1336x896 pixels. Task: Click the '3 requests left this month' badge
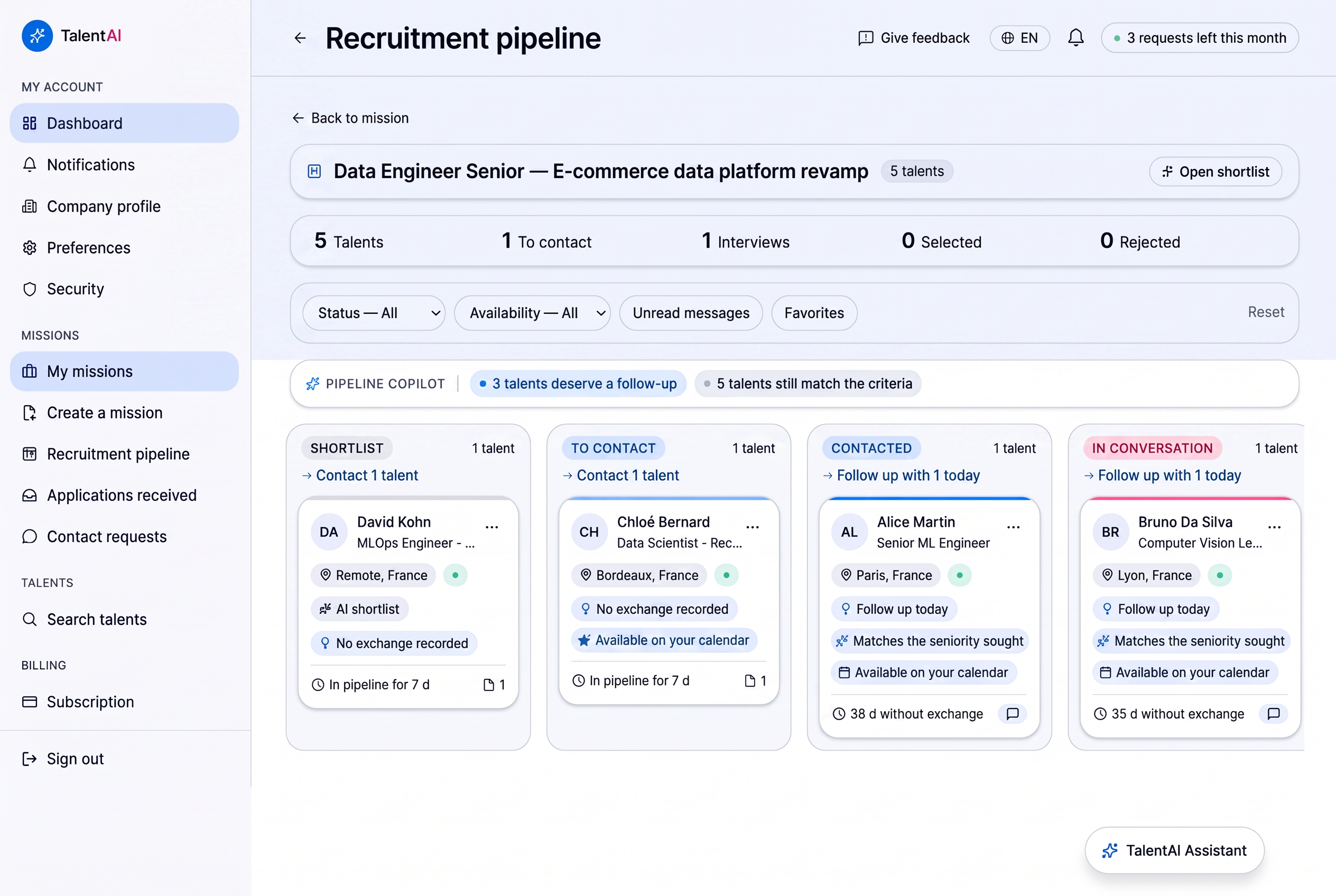point(1199,38)
